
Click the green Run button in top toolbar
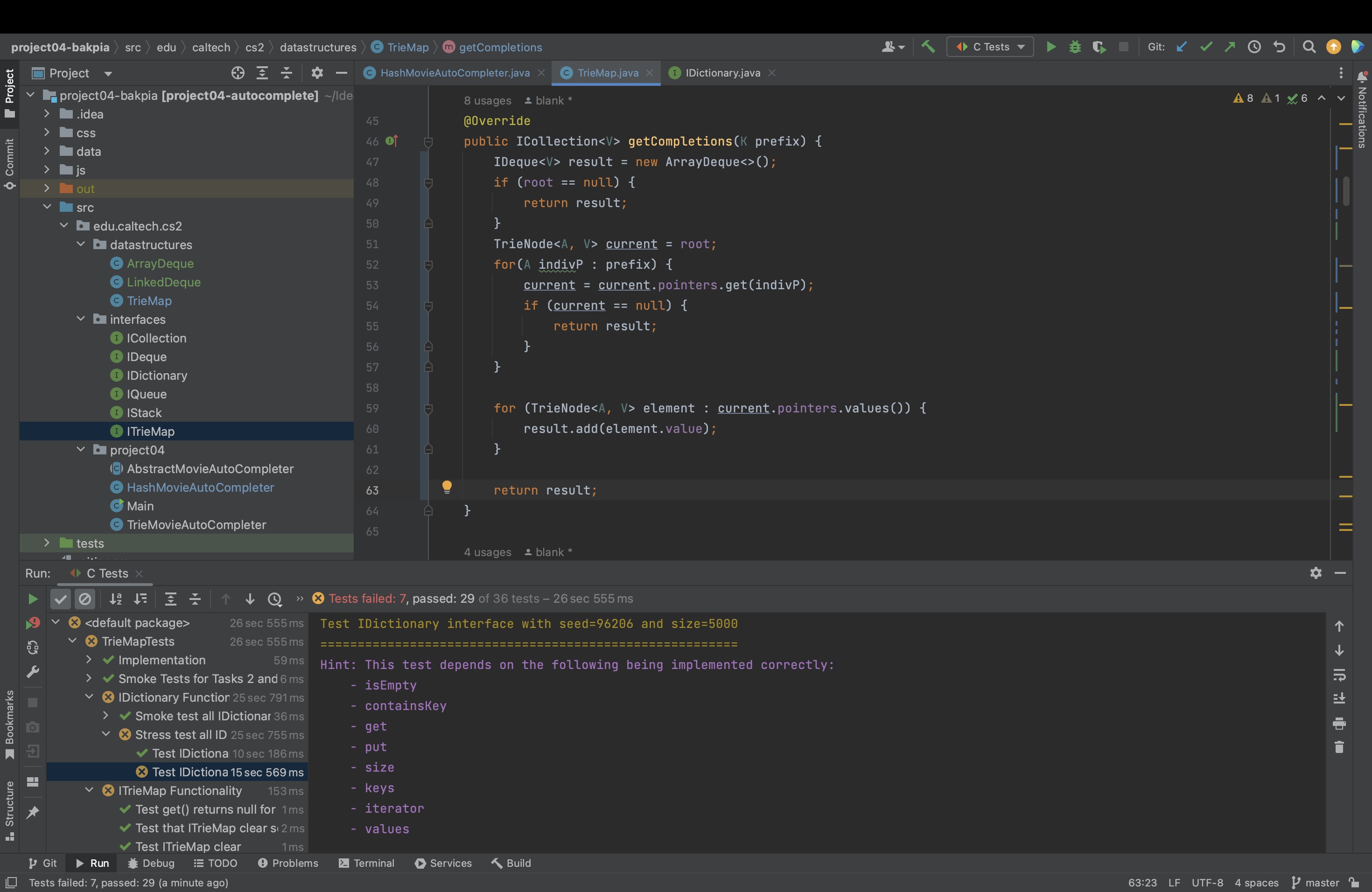tap(1051, 47)
